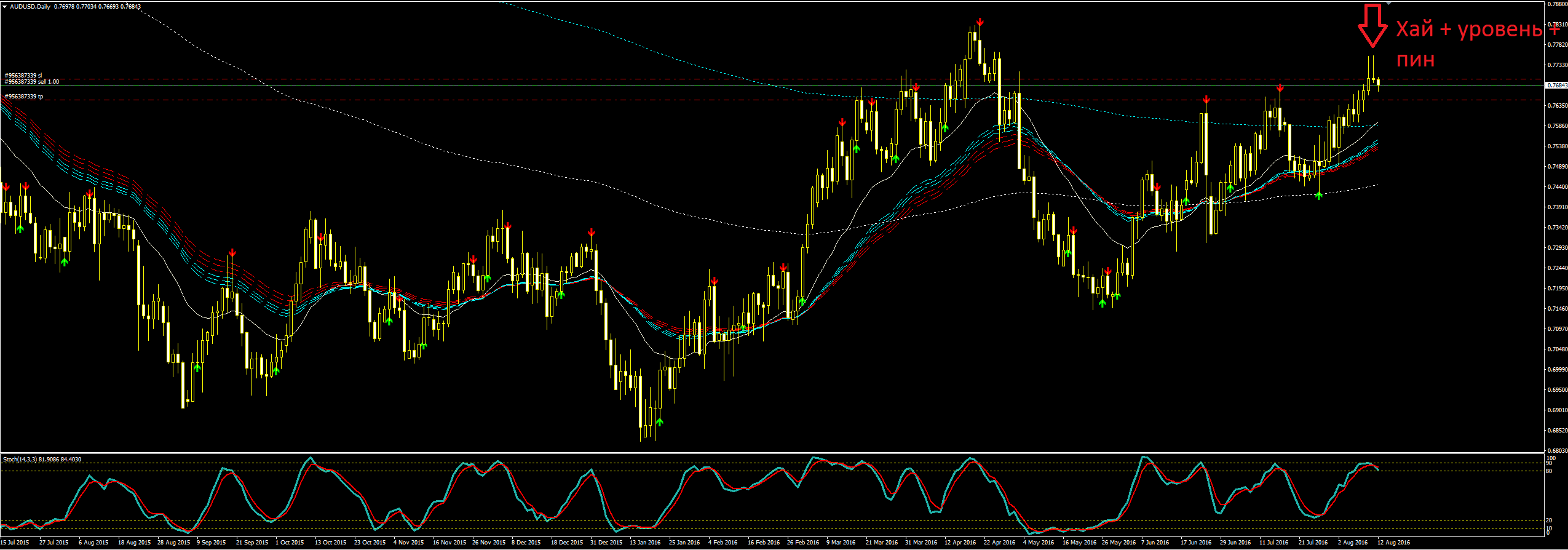Image resolution: width=1568 pixels, height=550 pixels.
Task: Click the 21 Mar 2016 date label
Action: tap(882, 543)
